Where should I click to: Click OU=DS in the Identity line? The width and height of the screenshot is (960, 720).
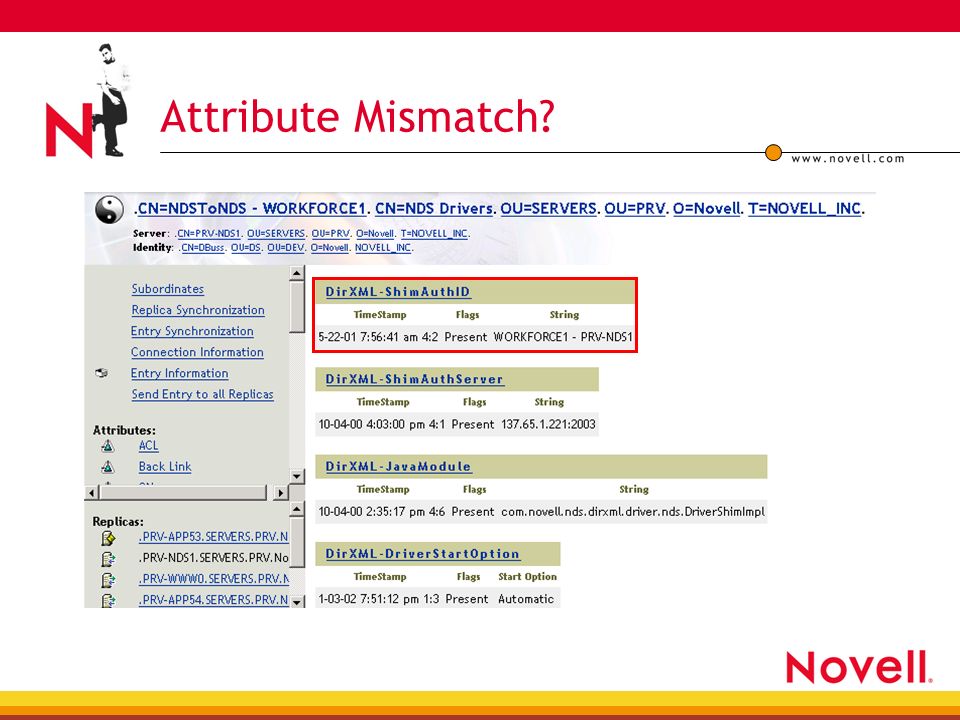pyautogui.click(x=246, y=248)
